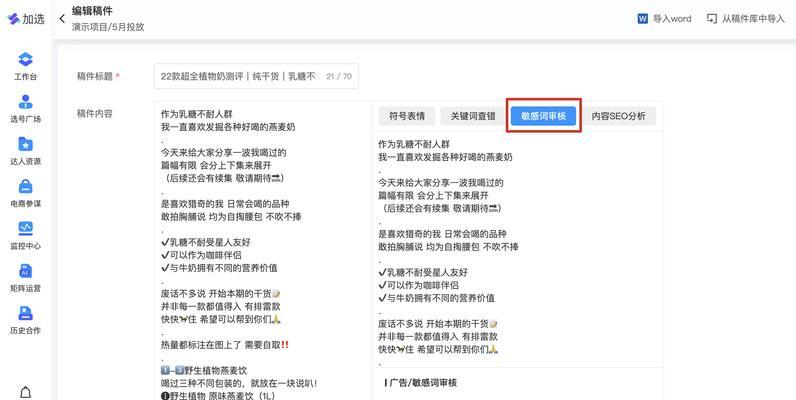Screen dimensions: 796x400
Task: Click the 稿件内容 text editor area
Action: (x=263, y=250)
